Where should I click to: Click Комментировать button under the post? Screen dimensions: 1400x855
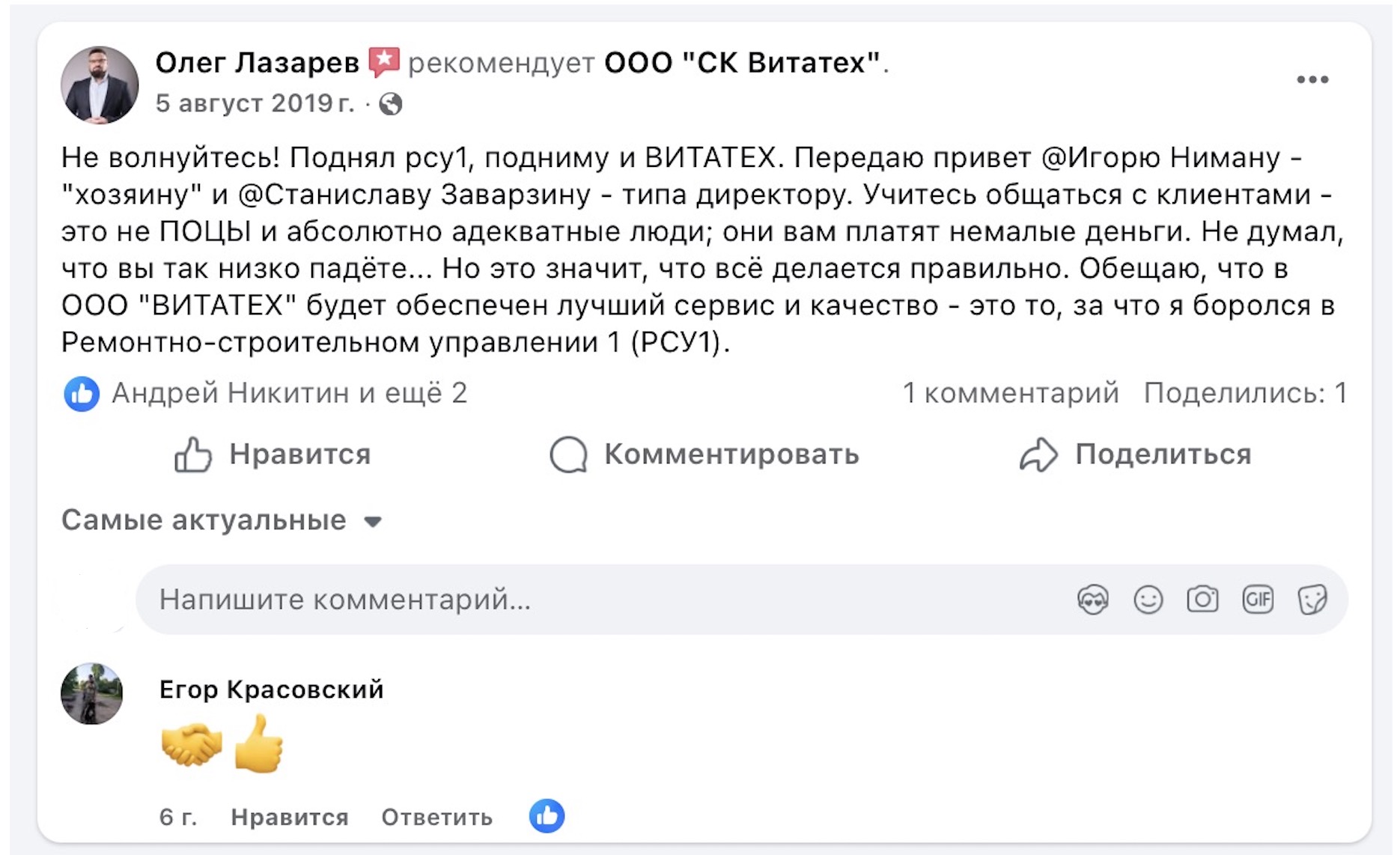704,454
